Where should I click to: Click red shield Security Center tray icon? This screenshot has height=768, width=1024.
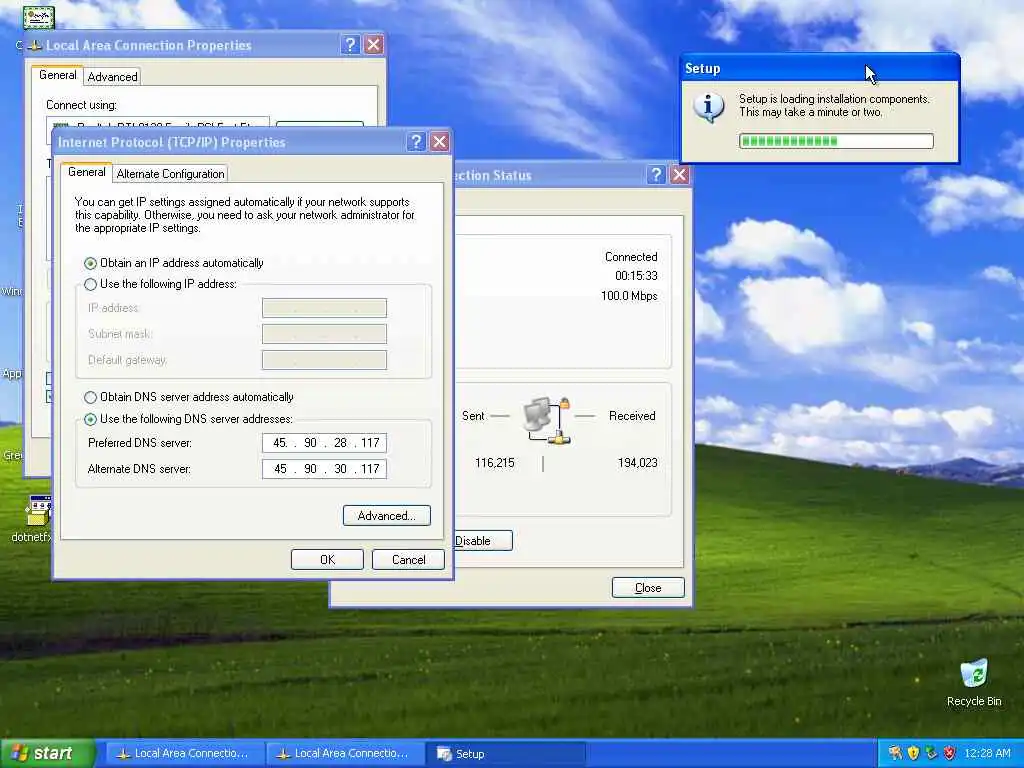950,753
